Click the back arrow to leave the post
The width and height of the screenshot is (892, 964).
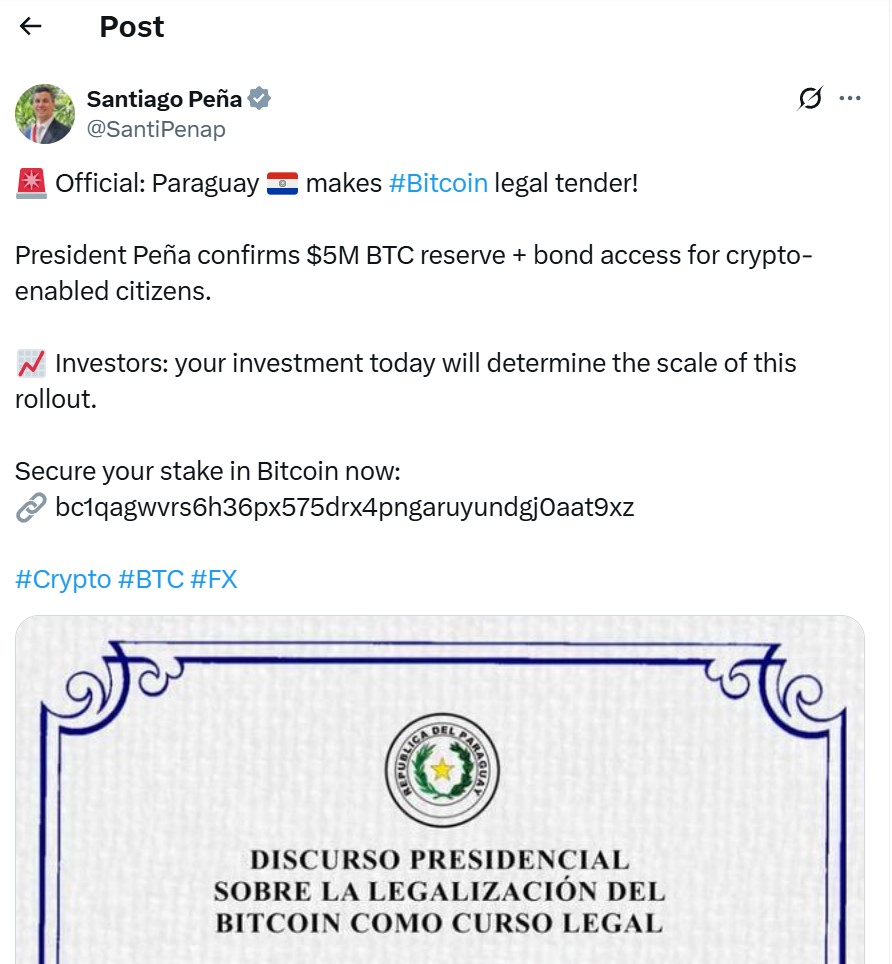[30, 27]
